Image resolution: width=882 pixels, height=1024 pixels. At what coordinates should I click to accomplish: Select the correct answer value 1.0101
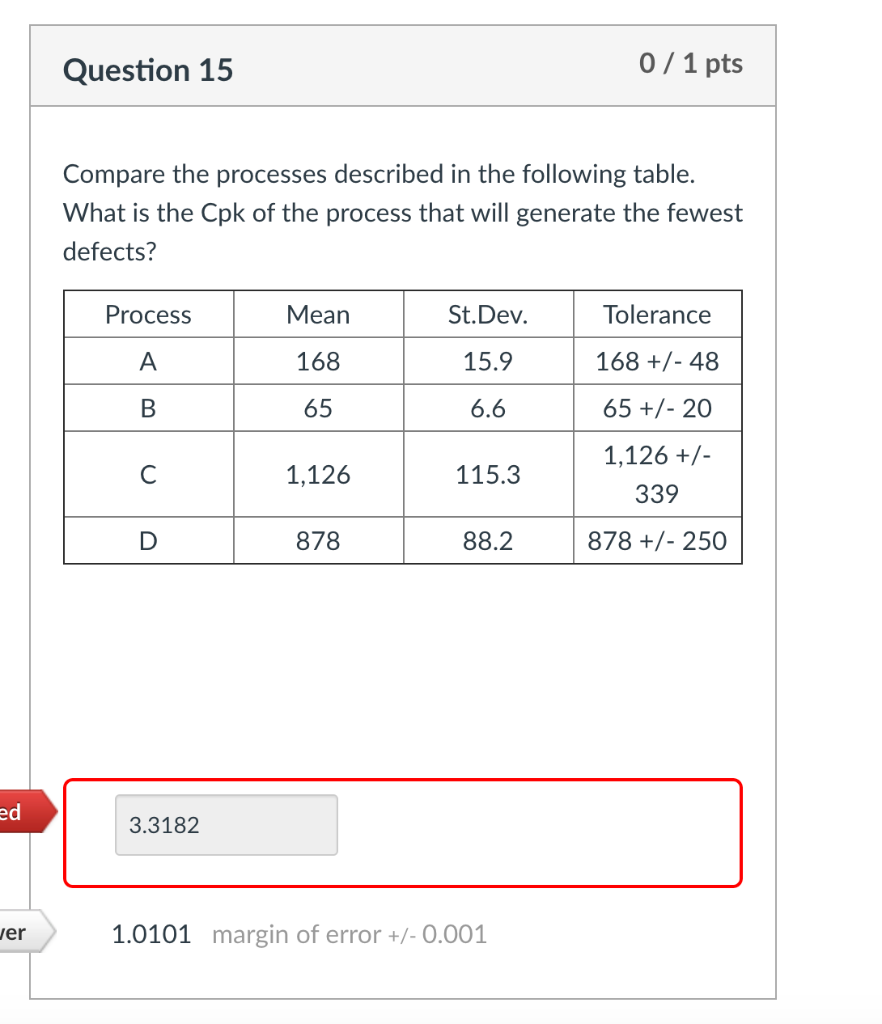point(151,934)
